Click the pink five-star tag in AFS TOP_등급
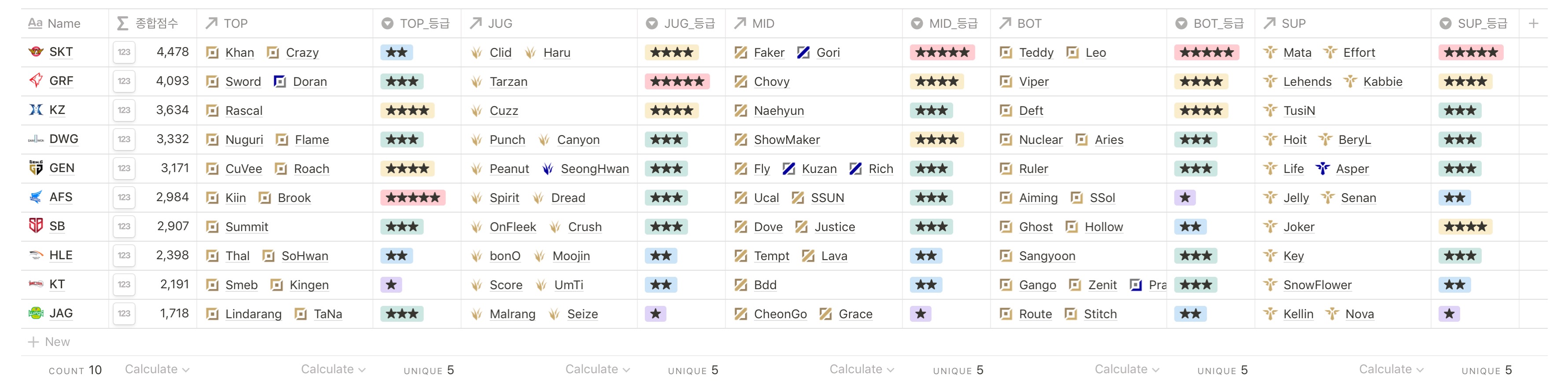The image size is (1568, 386). point(413,197)
